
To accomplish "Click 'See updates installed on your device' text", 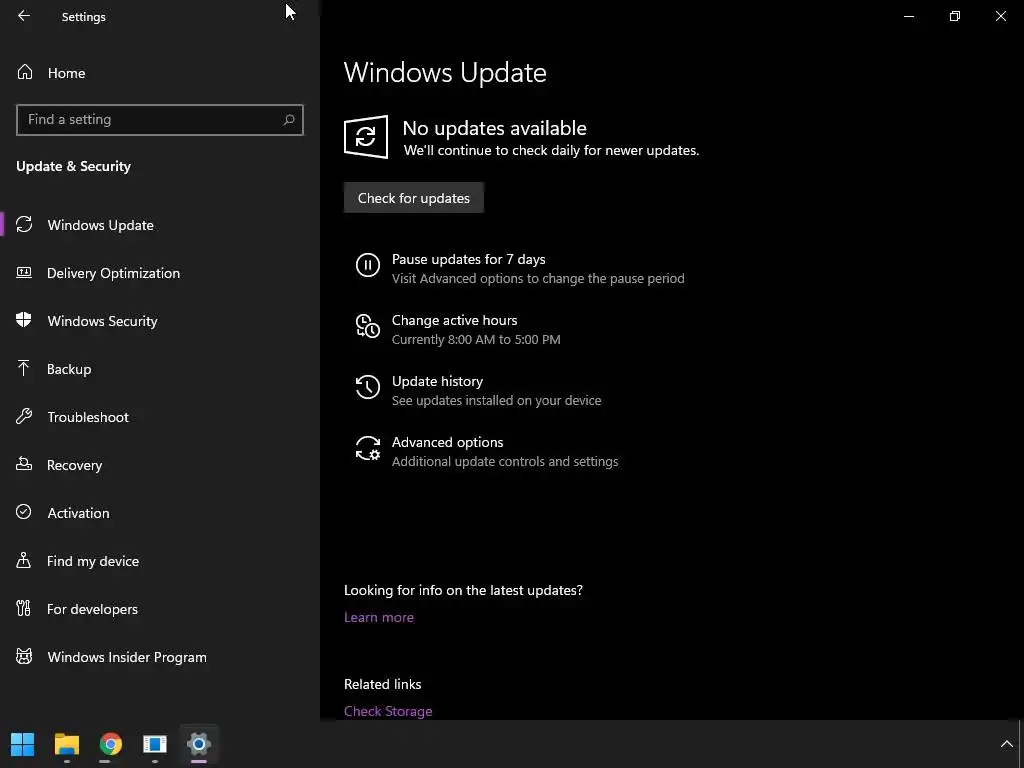I will [496, 400].
